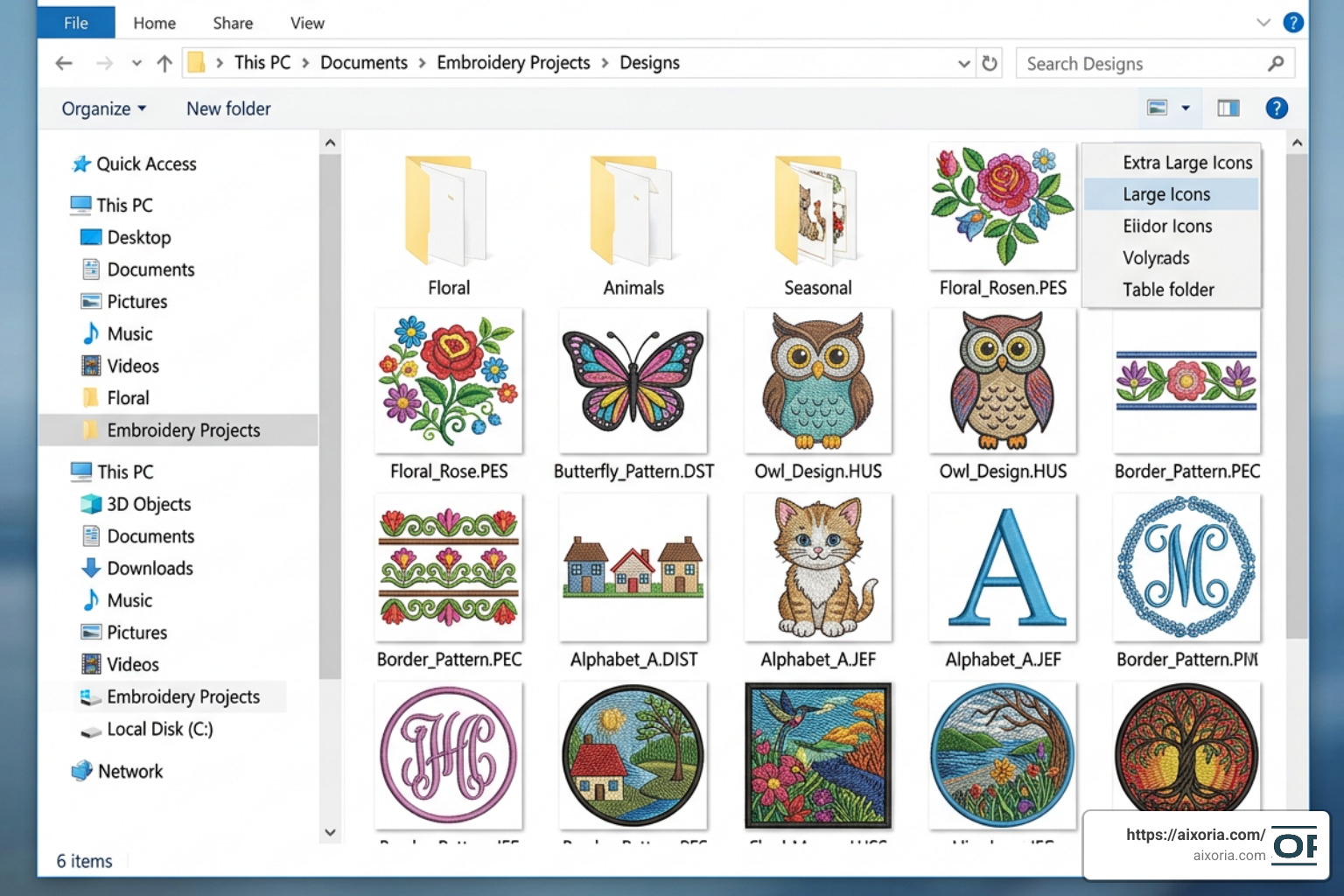
Task: Click the 6 items status text
Action: (x=85, y=861)
